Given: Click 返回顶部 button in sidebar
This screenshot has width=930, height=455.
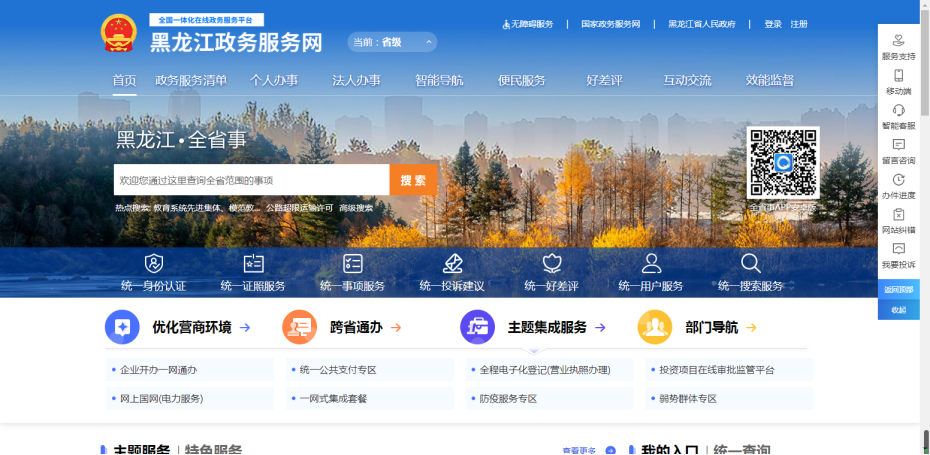Looking at the screenshot, I should [x=899, y=289].
